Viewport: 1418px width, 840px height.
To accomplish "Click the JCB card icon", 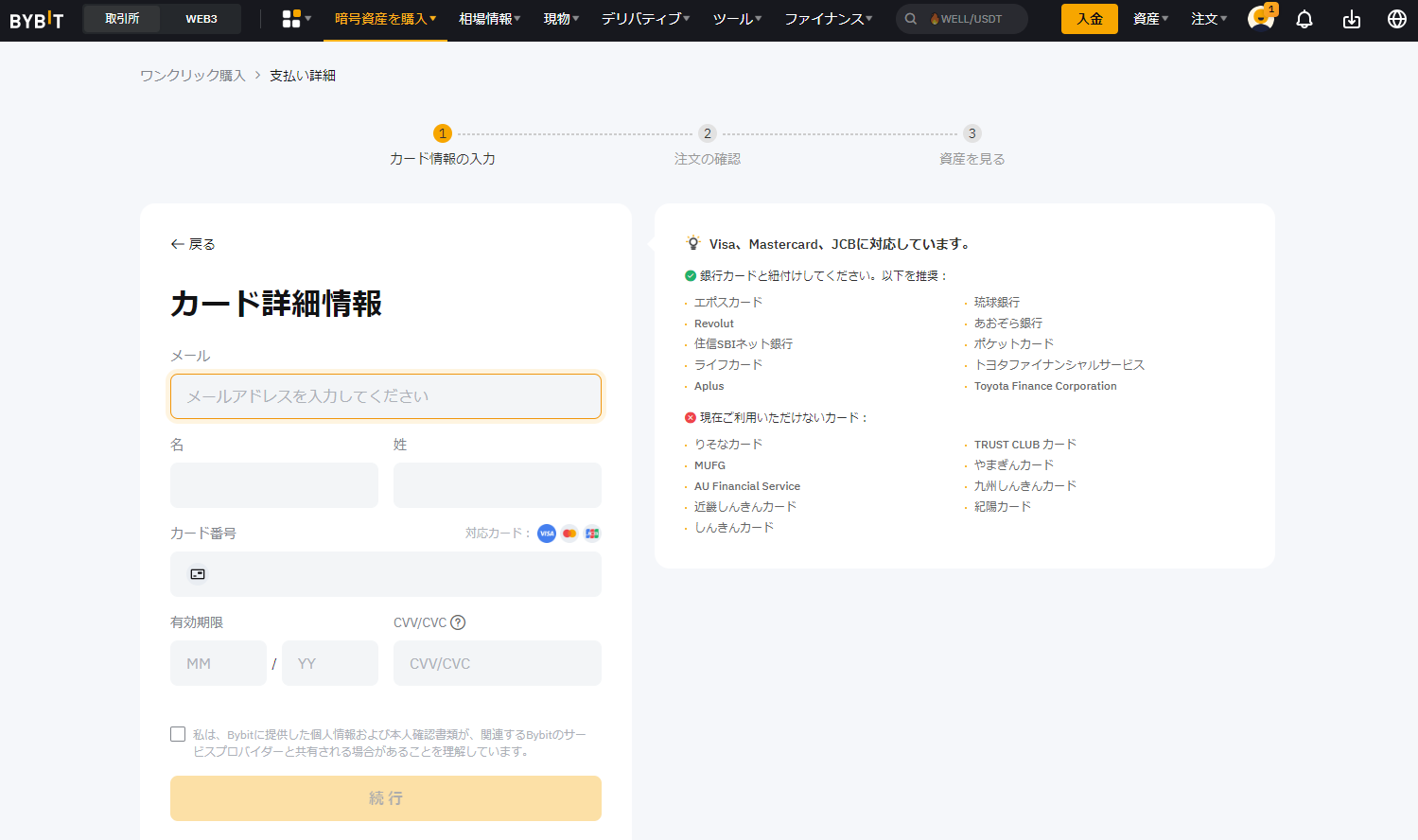I will [x=592, y=534].
